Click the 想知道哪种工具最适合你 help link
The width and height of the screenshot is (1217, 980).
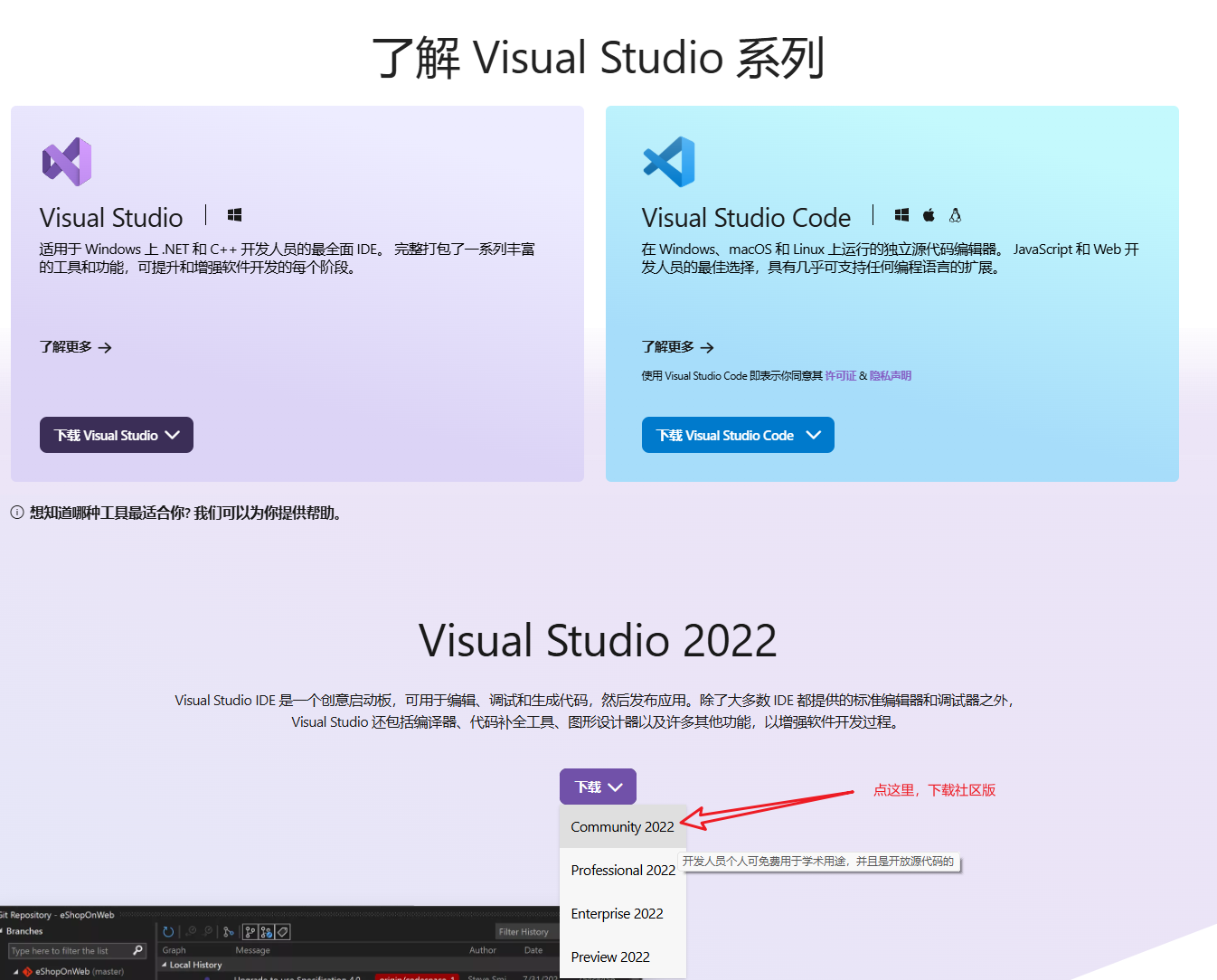click(x=185, y=513)
